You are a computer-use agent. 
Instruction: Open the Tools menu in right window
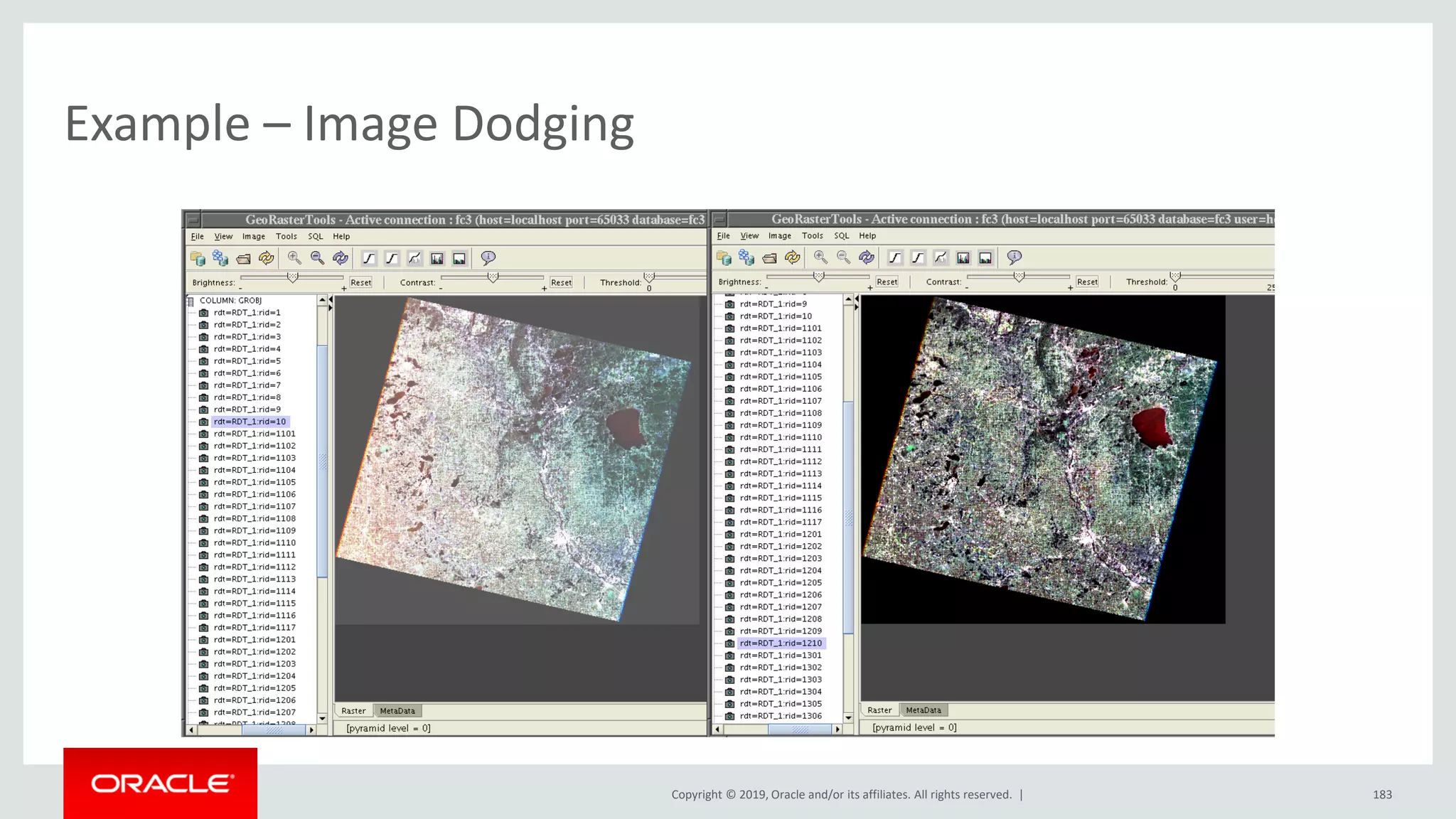click(x=813, y=236)
